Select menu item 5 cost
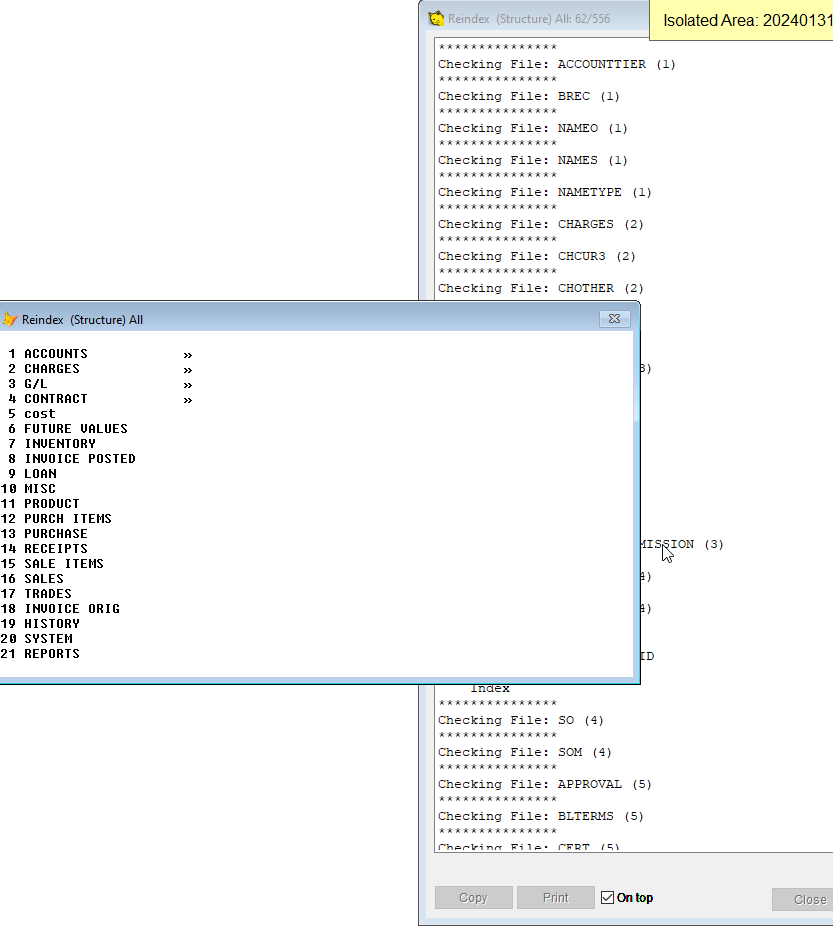Screen dimensions: 833x927 (32, 414)
